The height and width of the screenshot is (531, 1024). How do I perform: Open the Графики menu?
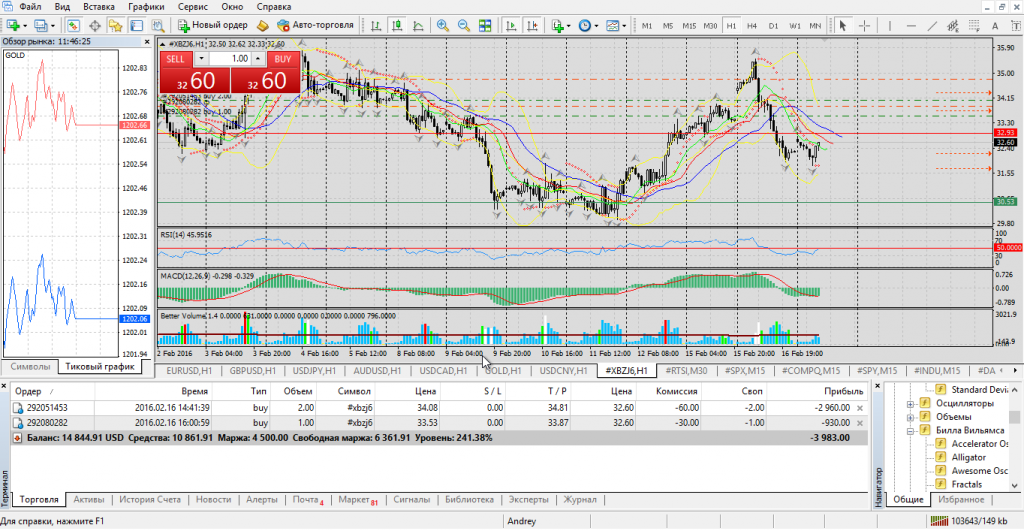[x=146, y=7]
